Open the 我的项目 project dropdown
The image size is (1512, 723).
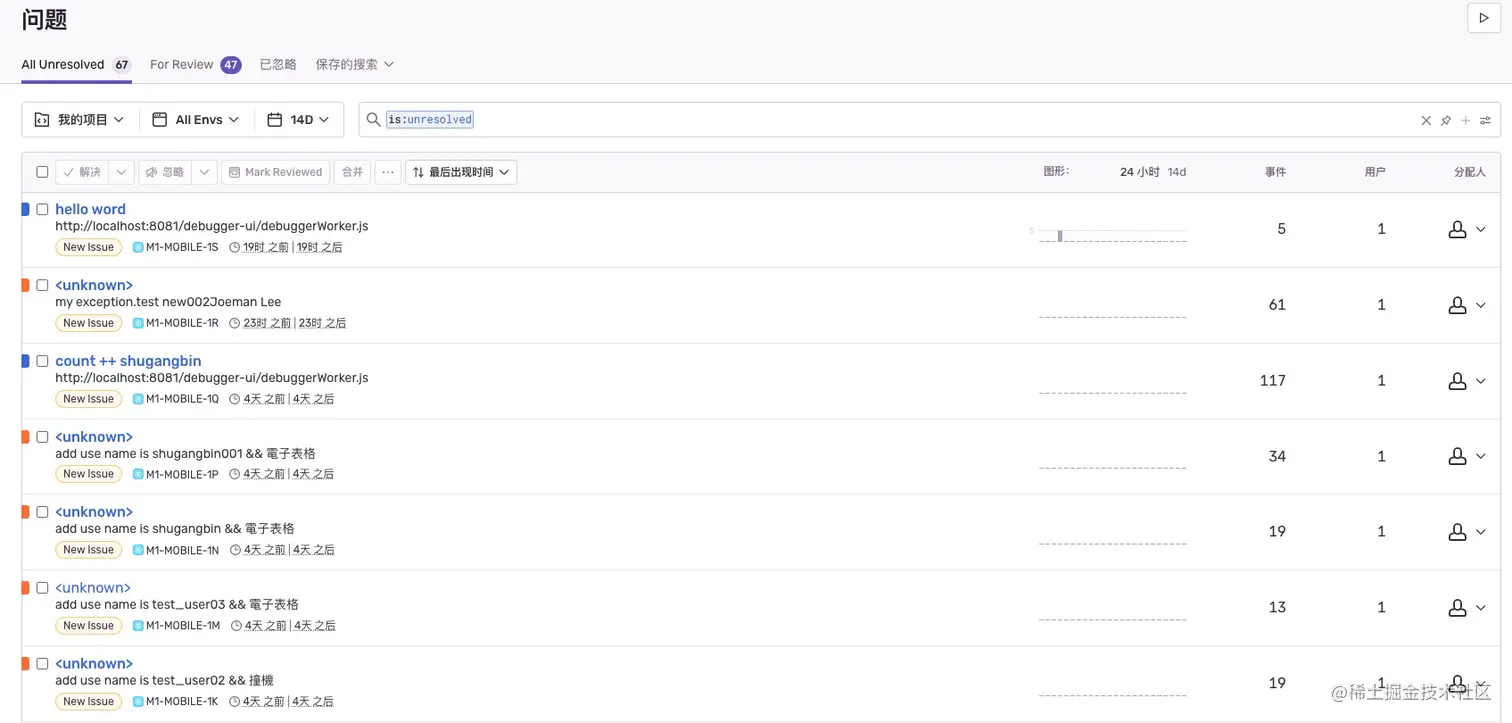(80, 120)
